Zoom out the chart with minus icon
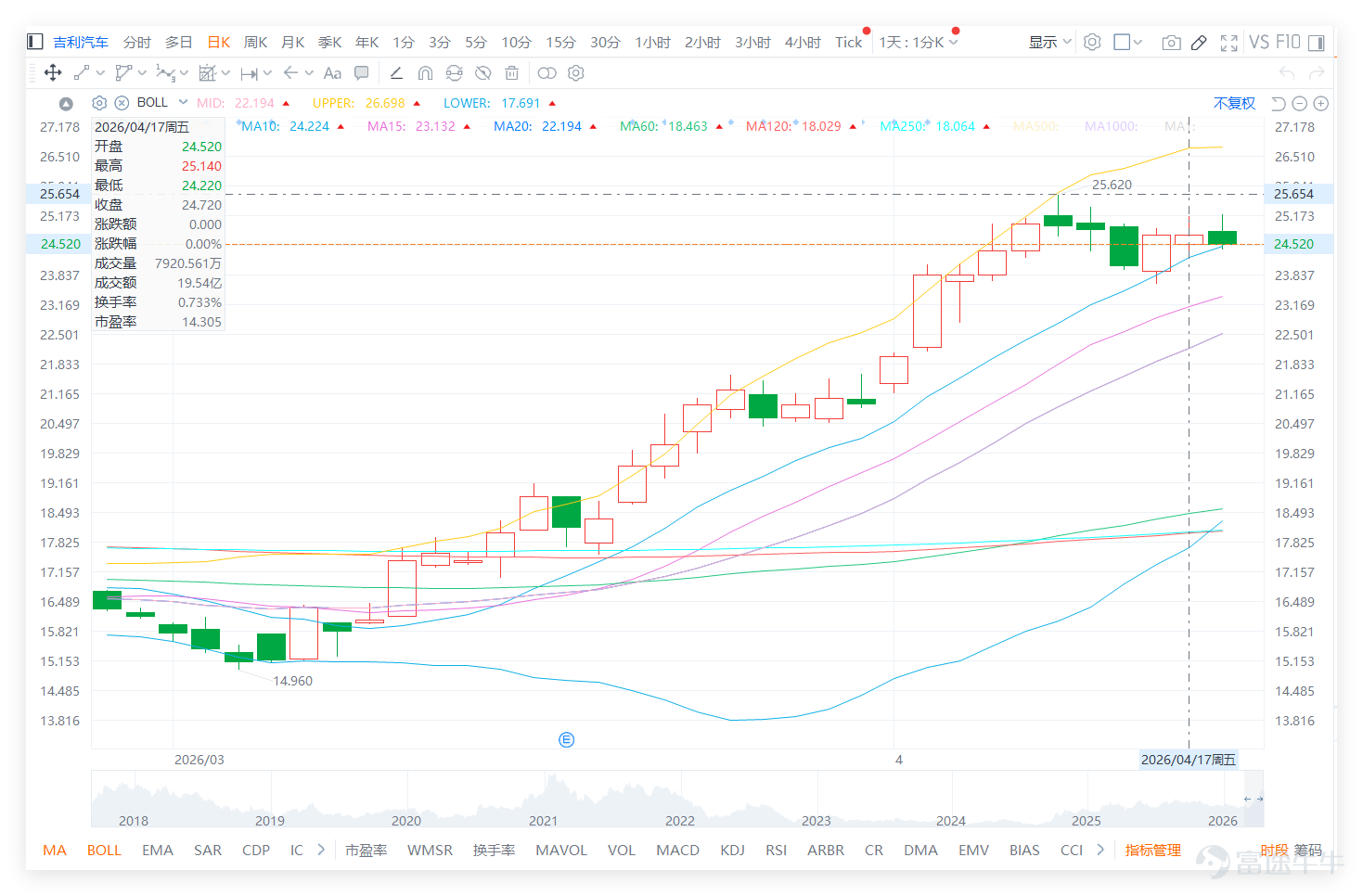The width and height of the screenshot is (1363, 896). pos(1300,103)
